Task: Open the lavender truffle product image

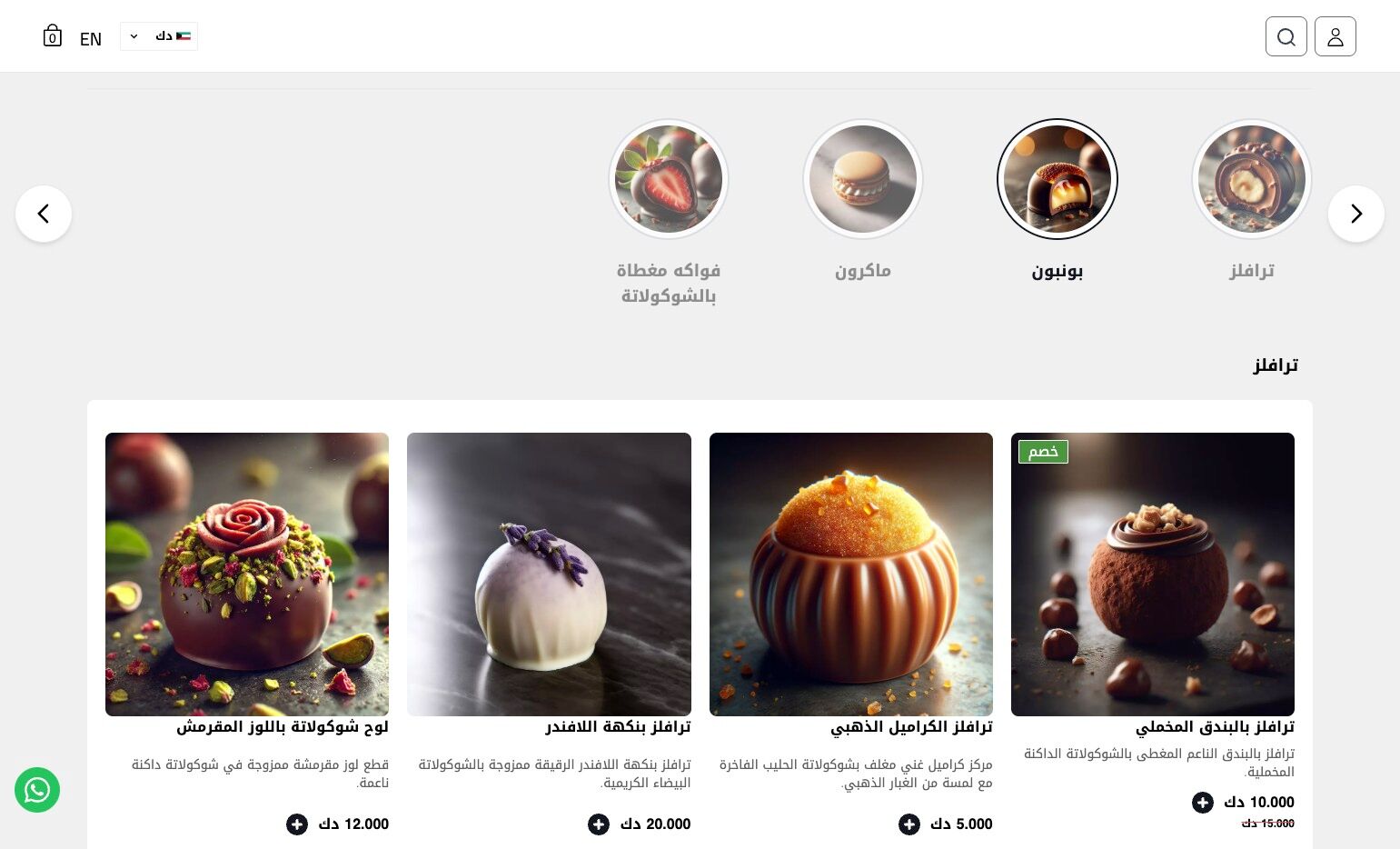Action: pos(549,574)
